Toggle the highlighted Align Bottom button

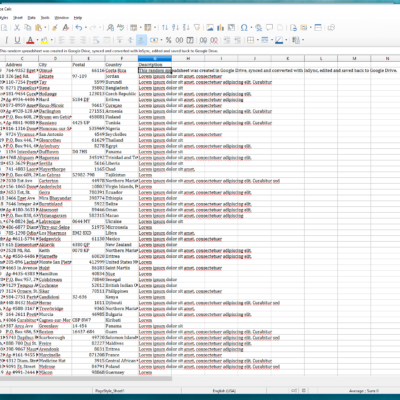click(x=141, y=40)
